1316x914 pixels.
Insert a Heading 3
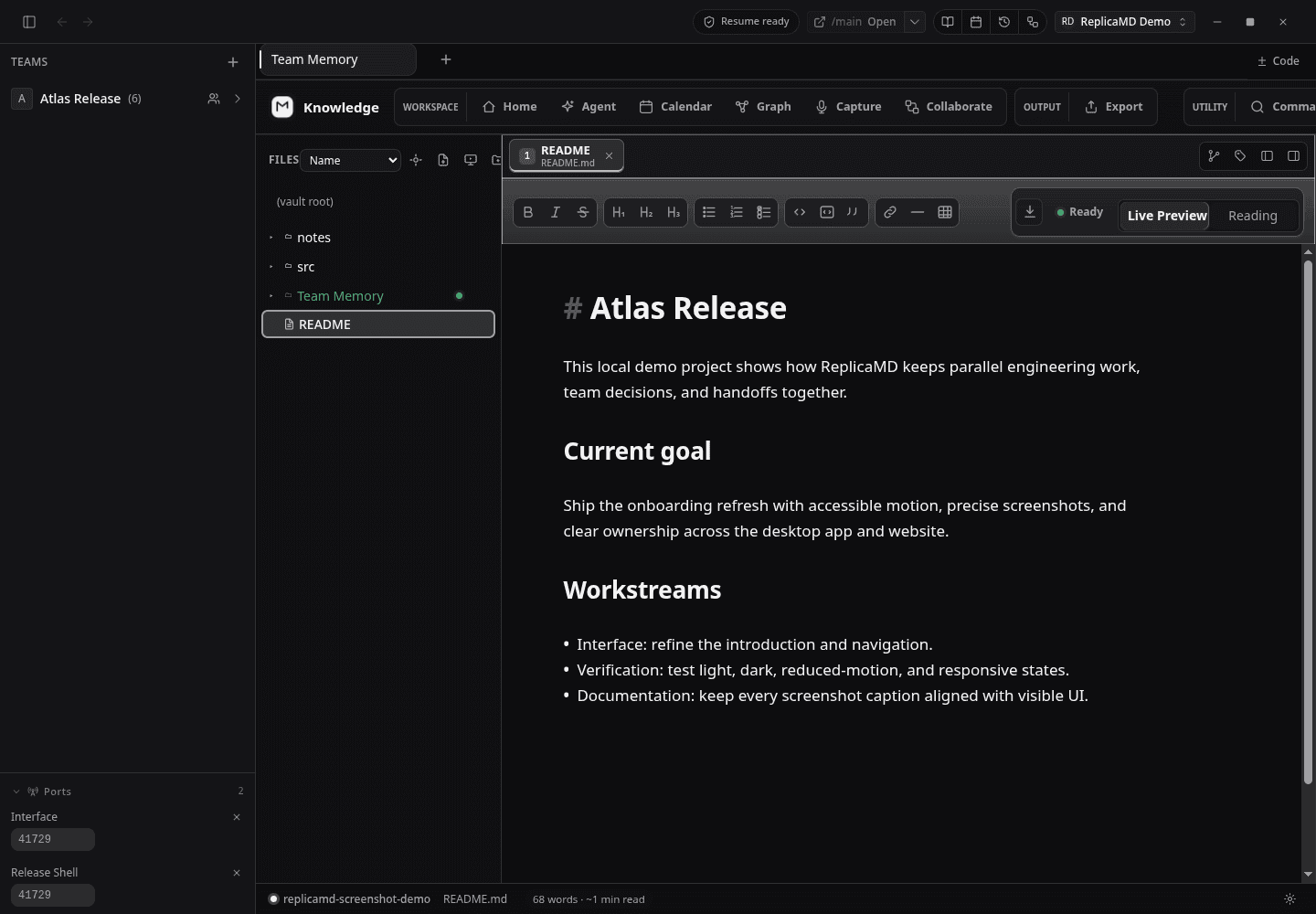pyautogui.click(x=674, y=212)
